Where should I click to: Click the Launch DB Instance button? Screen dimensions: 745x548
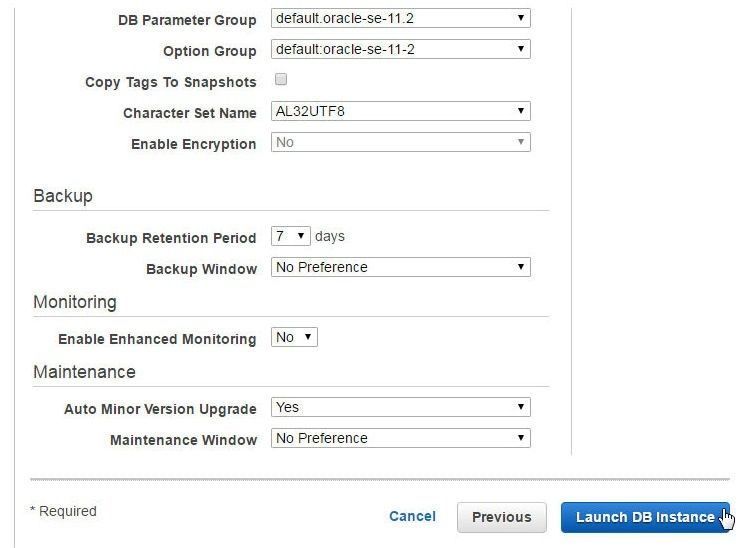click(645, 518)
